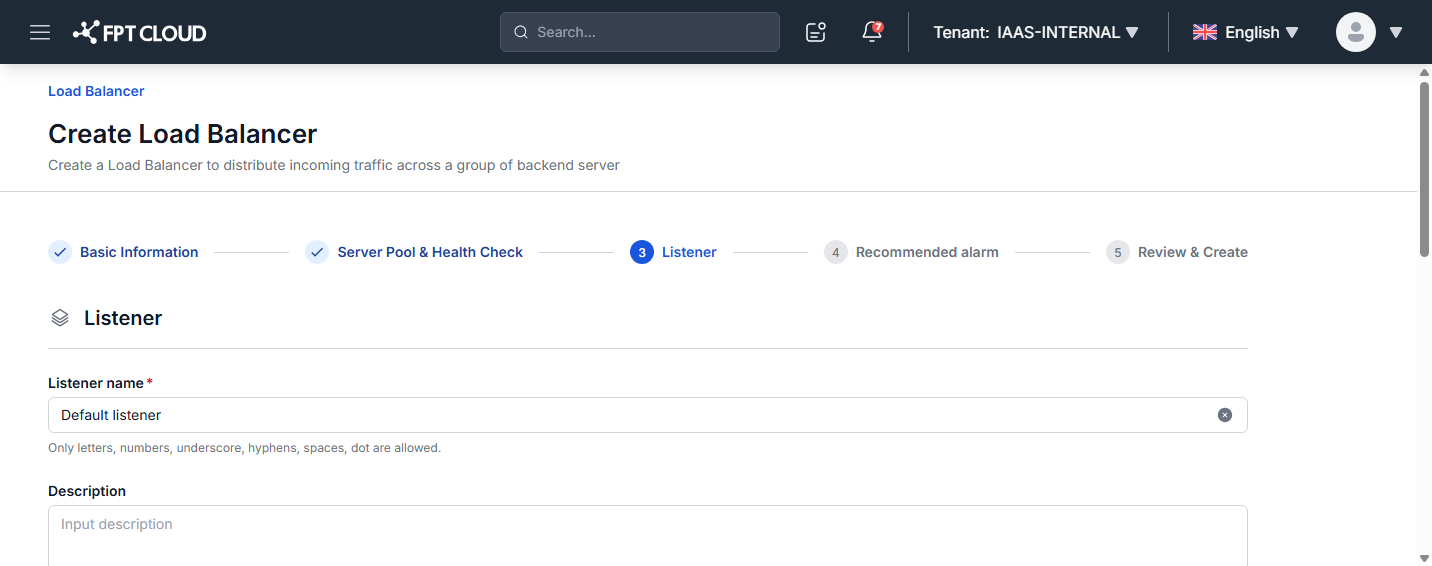Viewport: 1432px width, 566px height.
Task: Jump to Review & Create step
Action: 1177,252
